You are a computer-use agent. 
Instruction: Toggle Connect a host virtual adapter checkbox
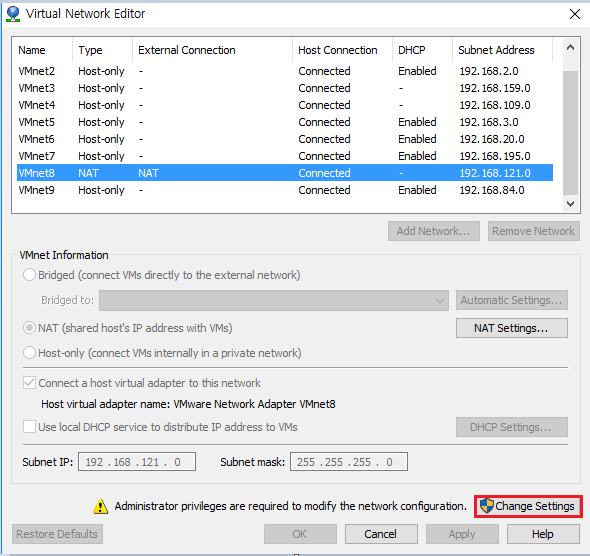pyautogui.click(x=29, y=383)
